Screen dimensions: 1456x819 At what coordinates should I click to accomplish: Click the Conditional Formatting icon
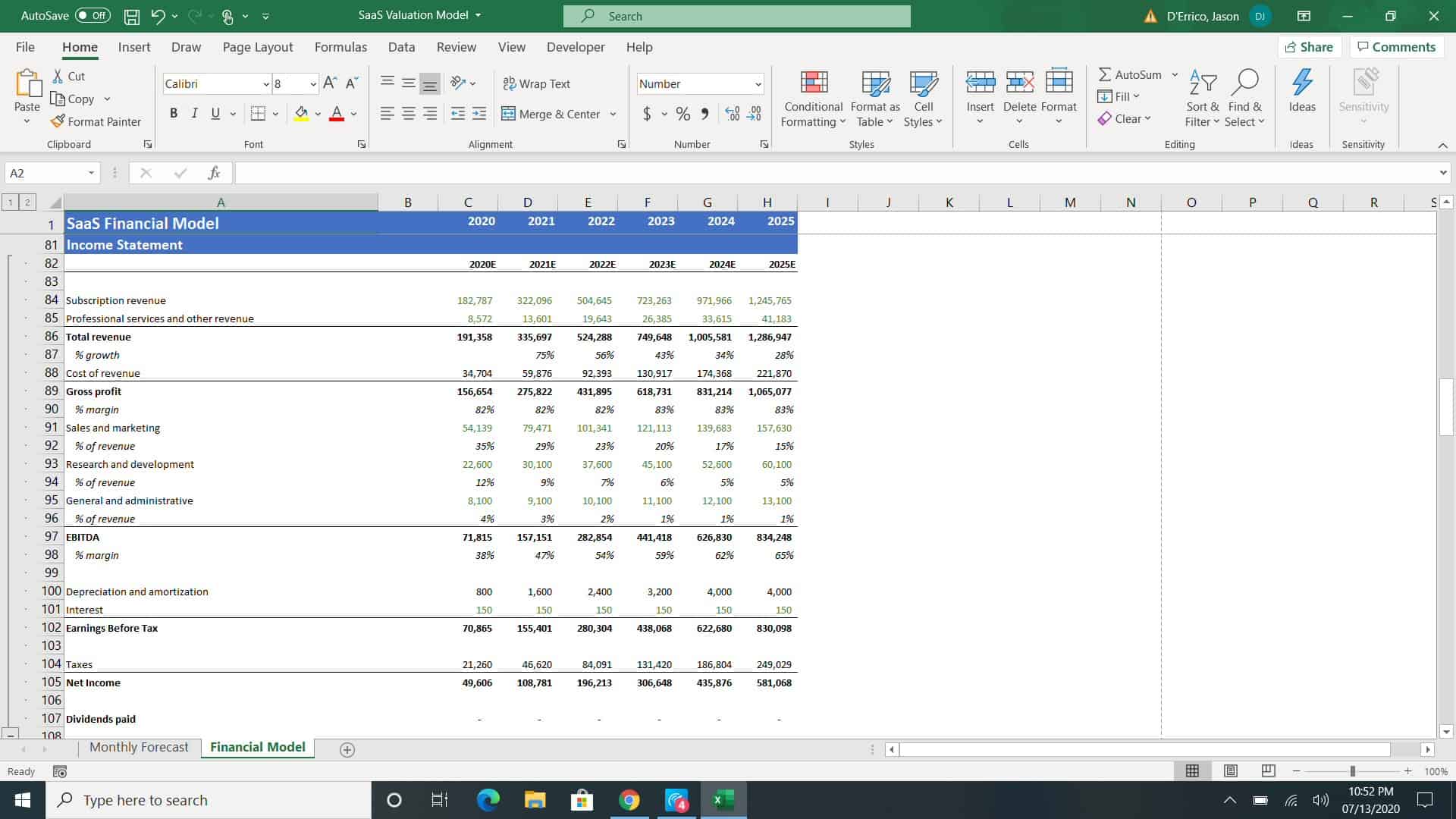pos(813,83)
